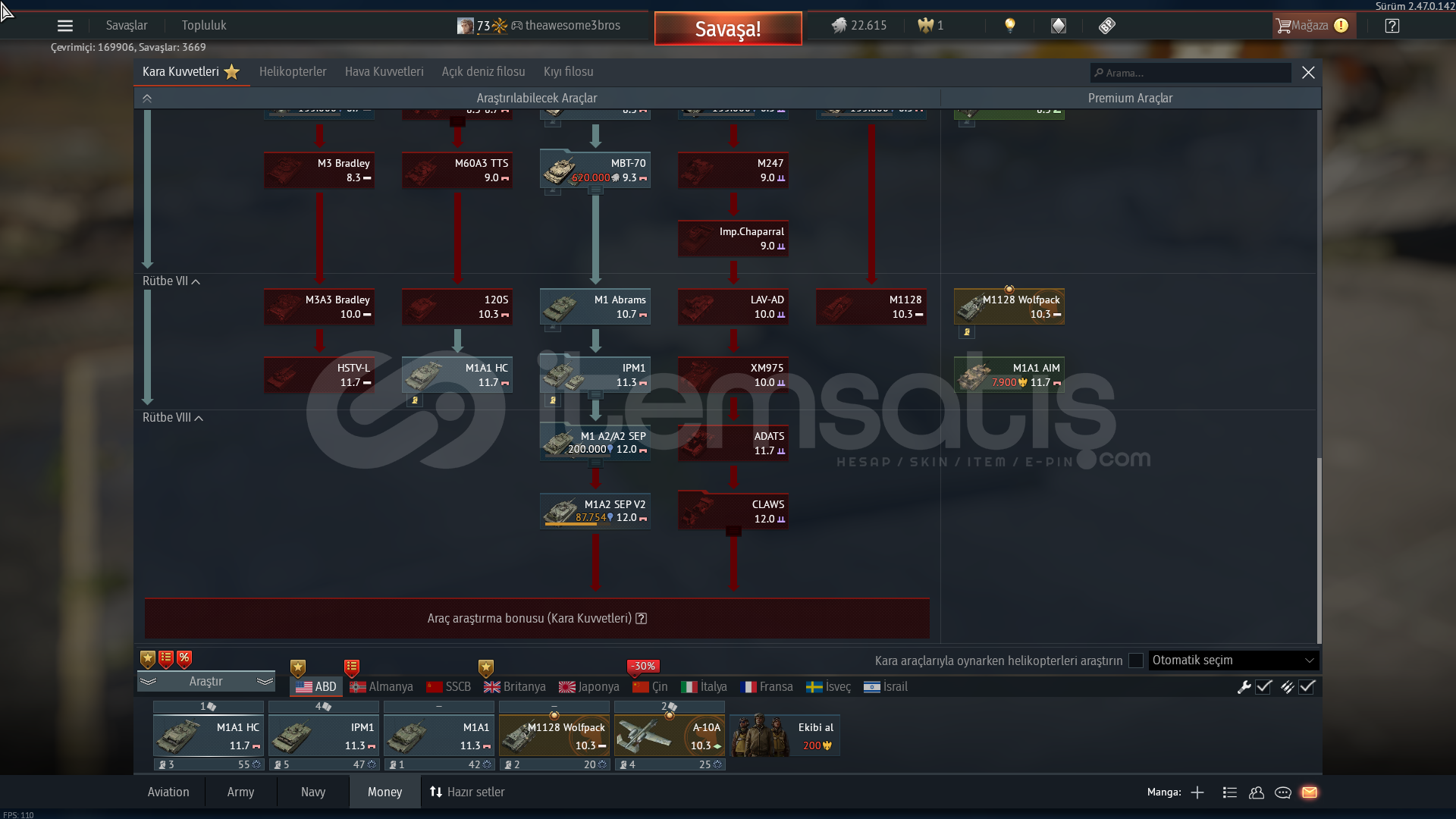Select the M1A1 AIM premium vehicle
Screen dimensions: 1456x819
point(1009,375)
